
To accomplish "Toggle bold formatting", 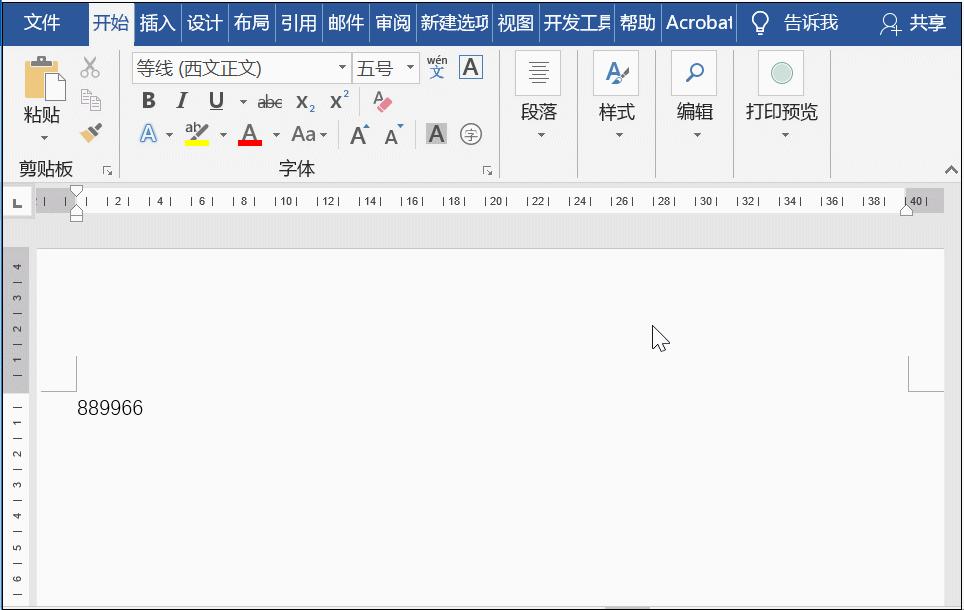I will [x=149, y=100].
